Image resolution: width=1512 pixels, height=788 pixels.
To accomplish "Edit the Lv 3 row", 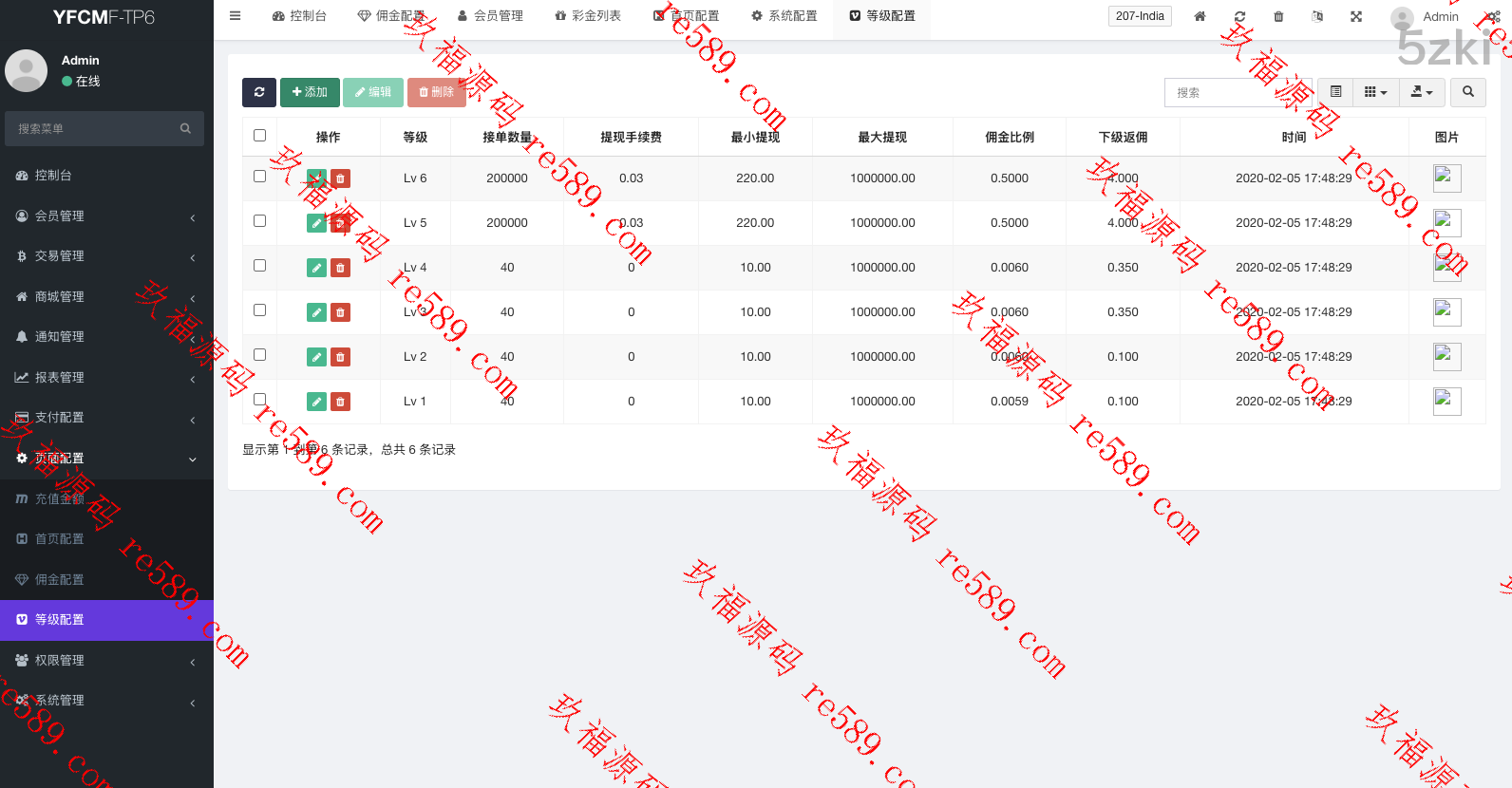I will pyautogui.click(x=316, y=312).
